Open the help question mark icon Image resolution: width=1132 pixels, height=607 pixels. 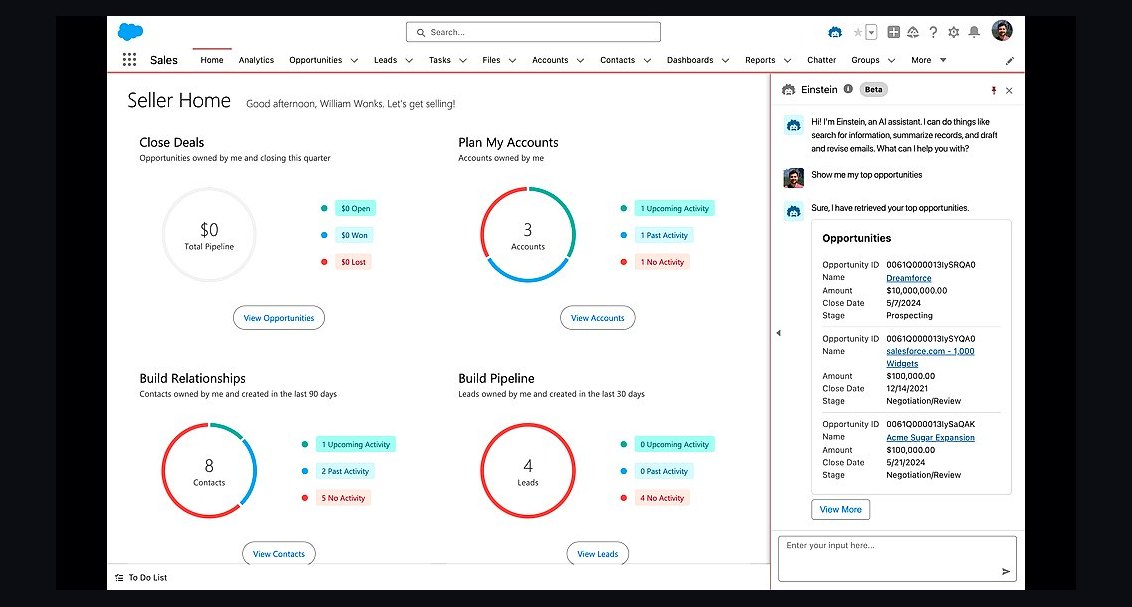(x=933, y=32)
